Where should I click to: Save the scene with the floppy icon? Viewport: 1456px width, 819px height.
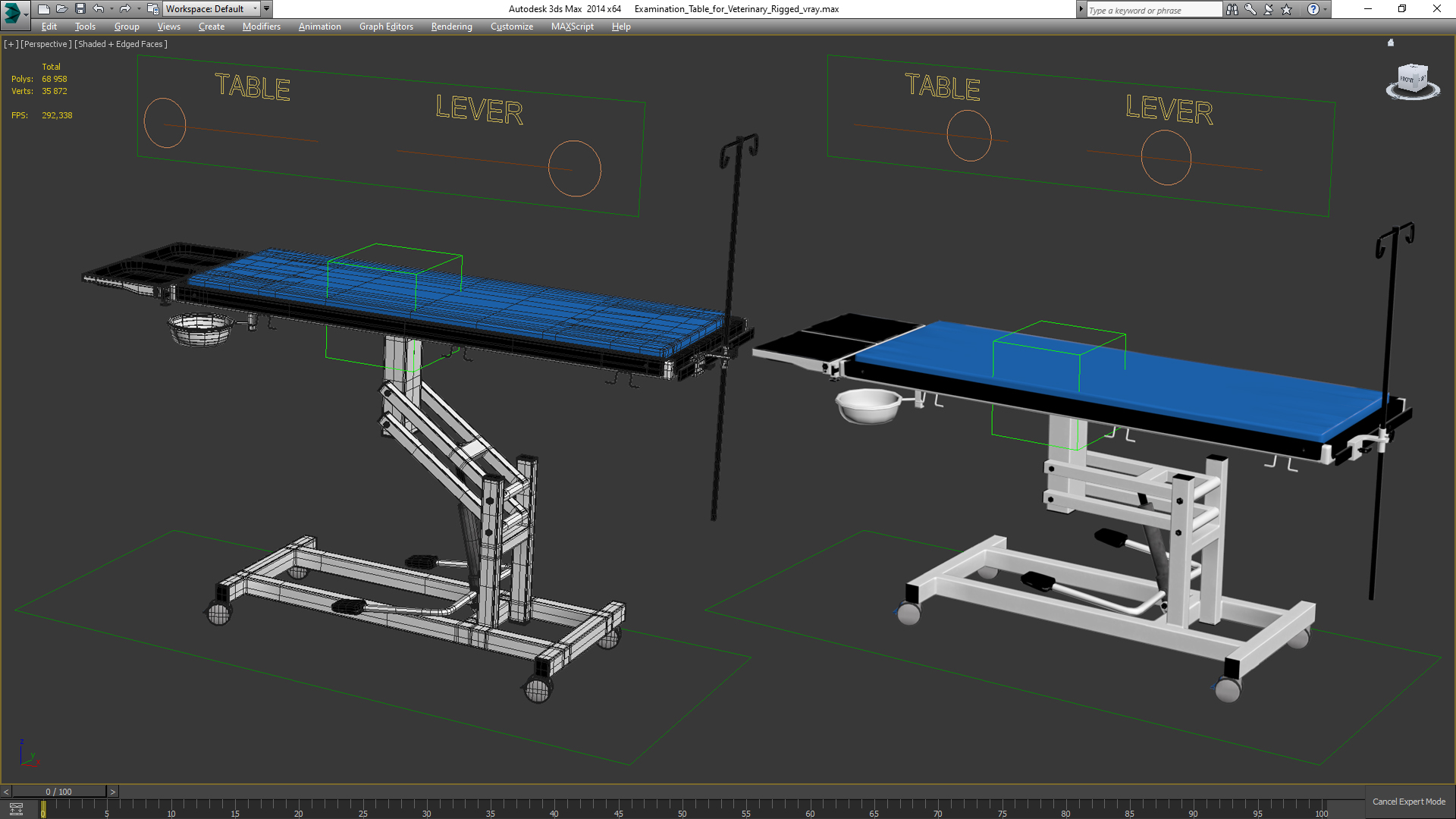pos(80,9)
